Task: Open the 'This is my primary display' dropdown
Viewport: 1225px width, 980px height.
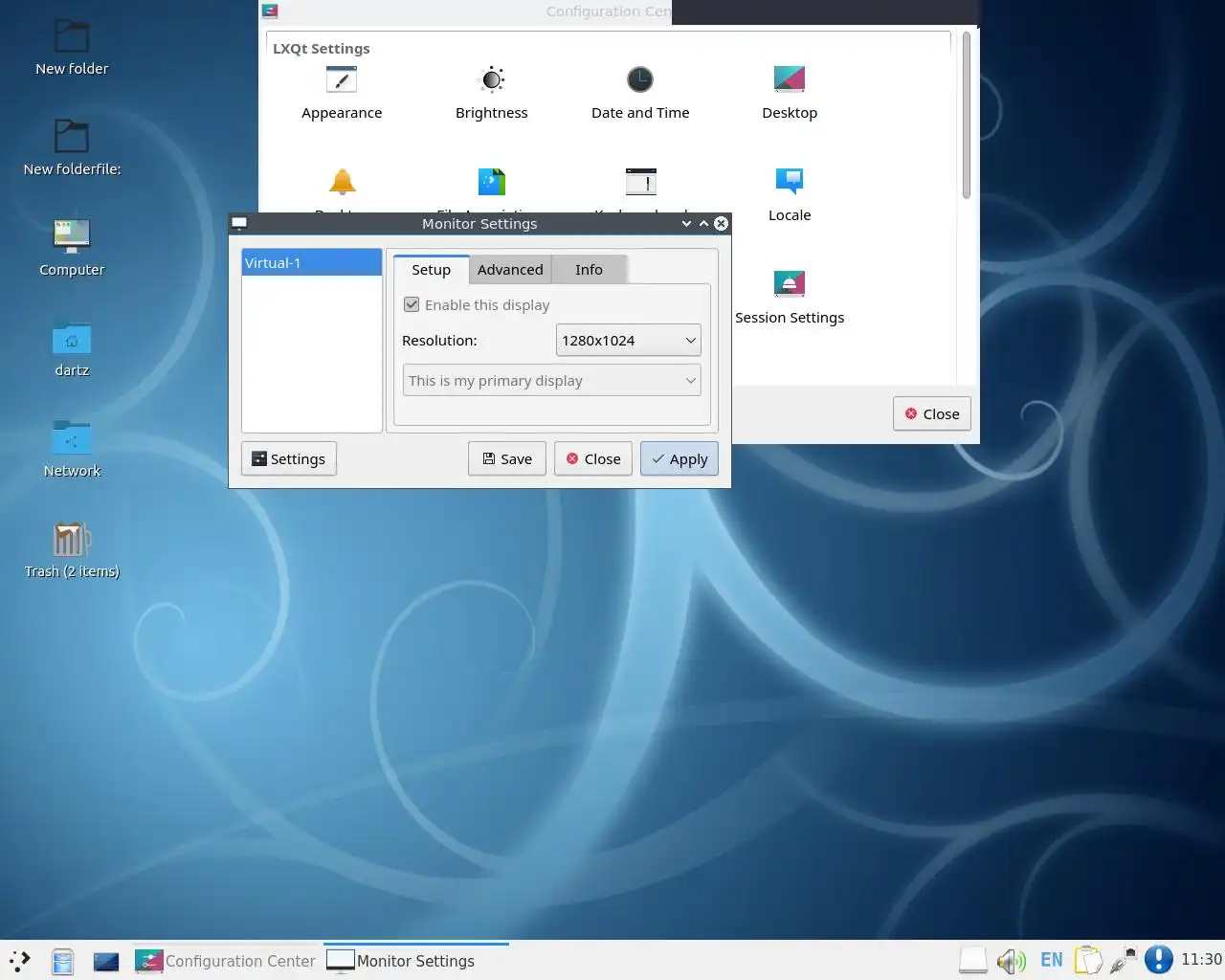Action: click(552, 381)
